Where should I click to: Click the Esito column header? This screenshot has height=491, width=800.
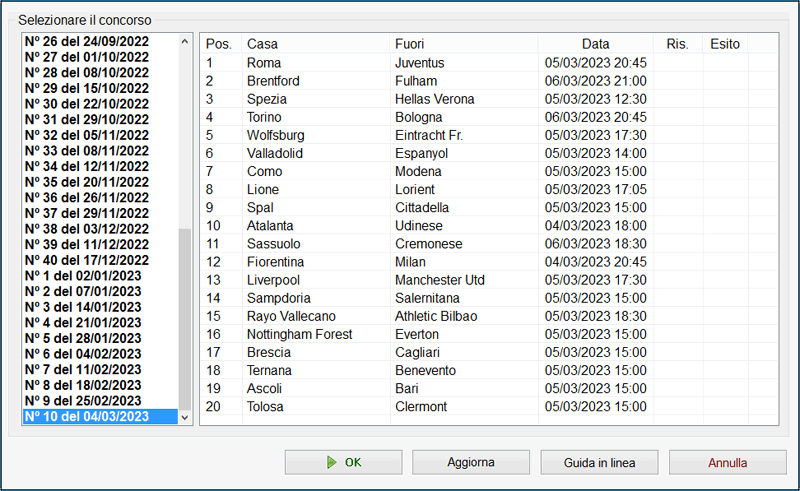725,44
